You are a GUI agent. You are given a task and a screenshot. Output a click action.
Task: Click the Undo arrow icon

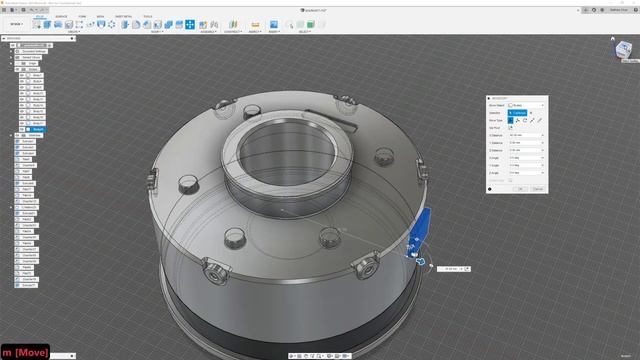(x=32, y=10)
